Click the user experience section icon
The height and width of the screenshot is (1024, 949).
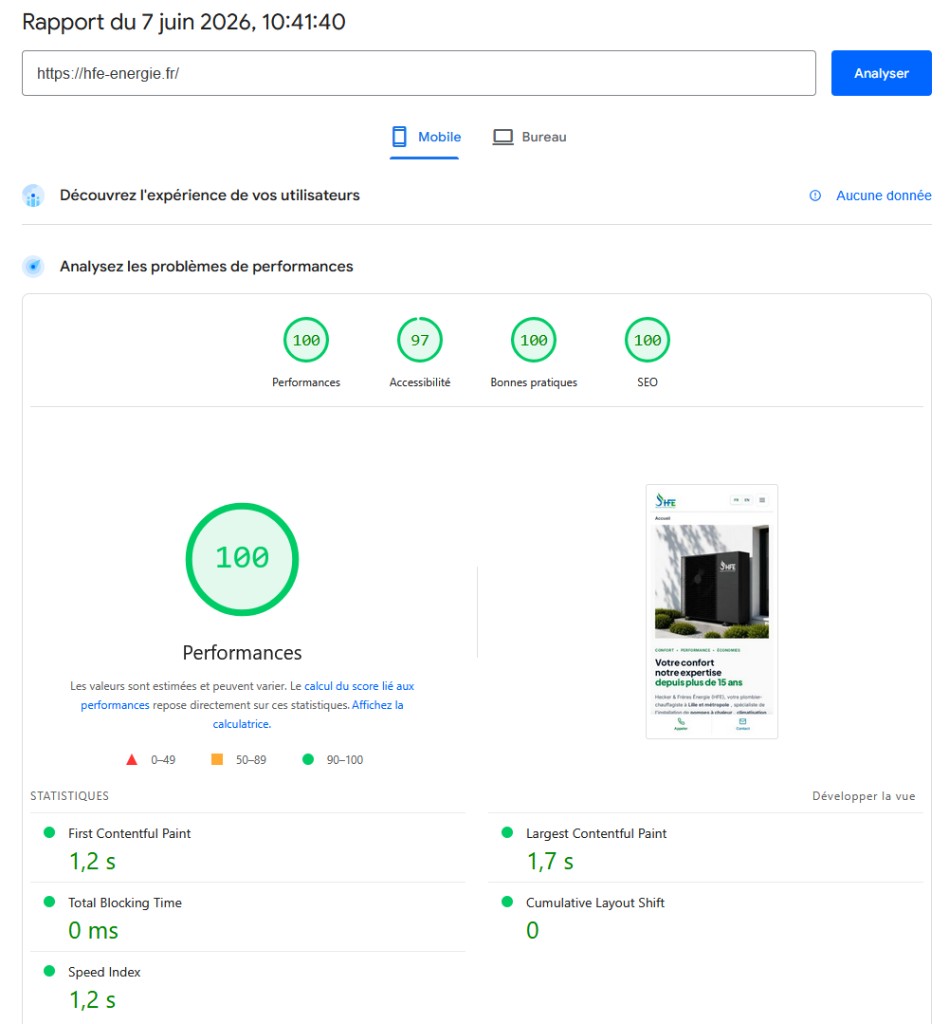click(x=33, y=195)
